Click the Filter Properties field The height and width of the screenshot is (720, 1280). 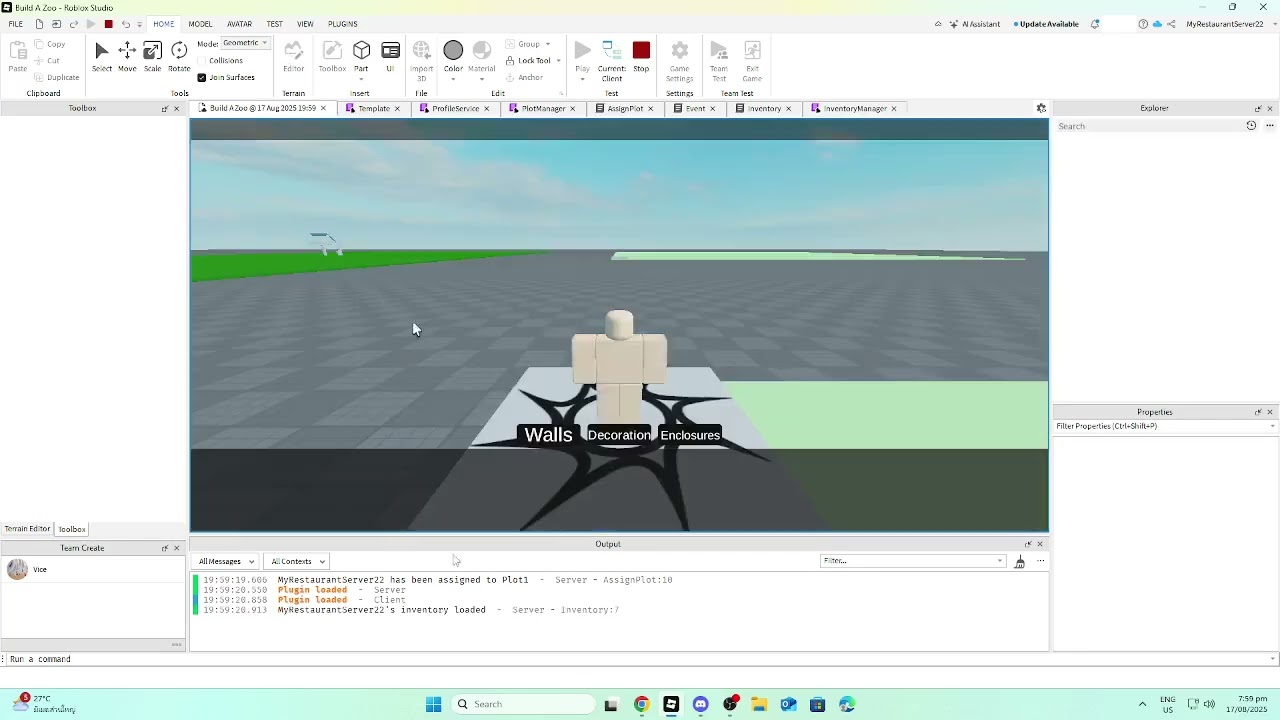(1165, 426)
